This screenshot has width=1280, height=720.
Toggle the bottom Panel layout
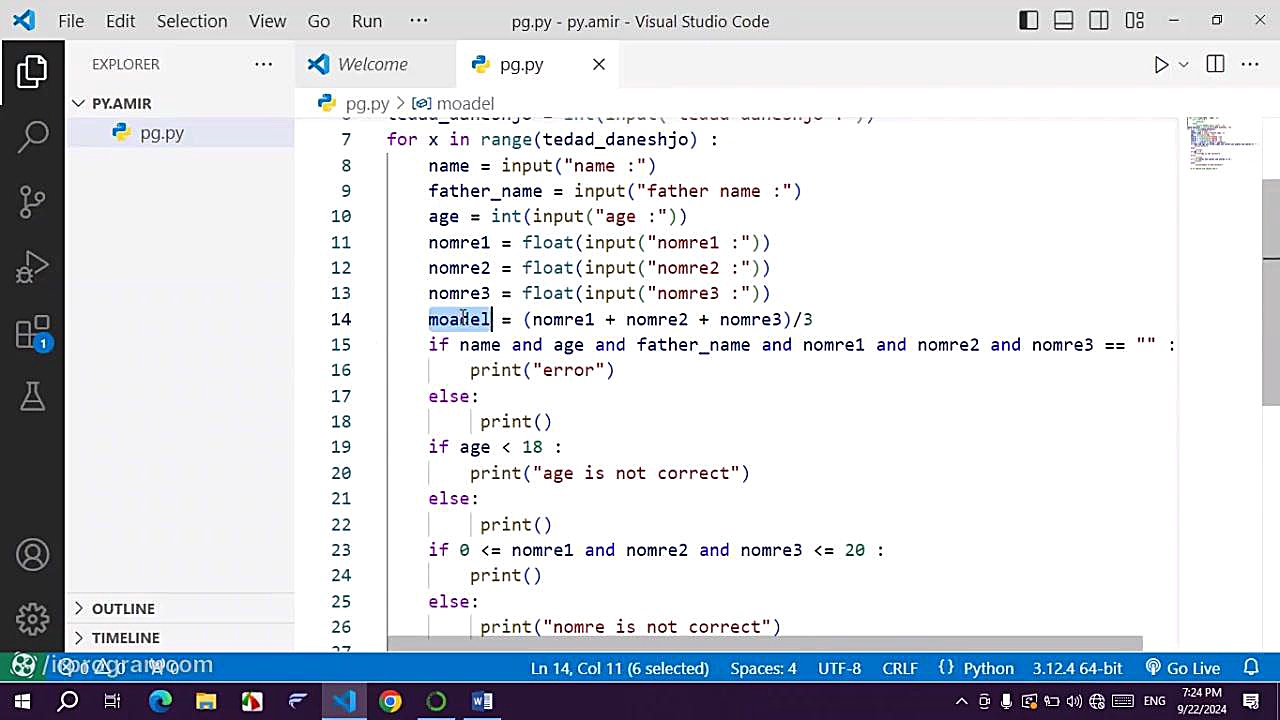click(1064, 21)
